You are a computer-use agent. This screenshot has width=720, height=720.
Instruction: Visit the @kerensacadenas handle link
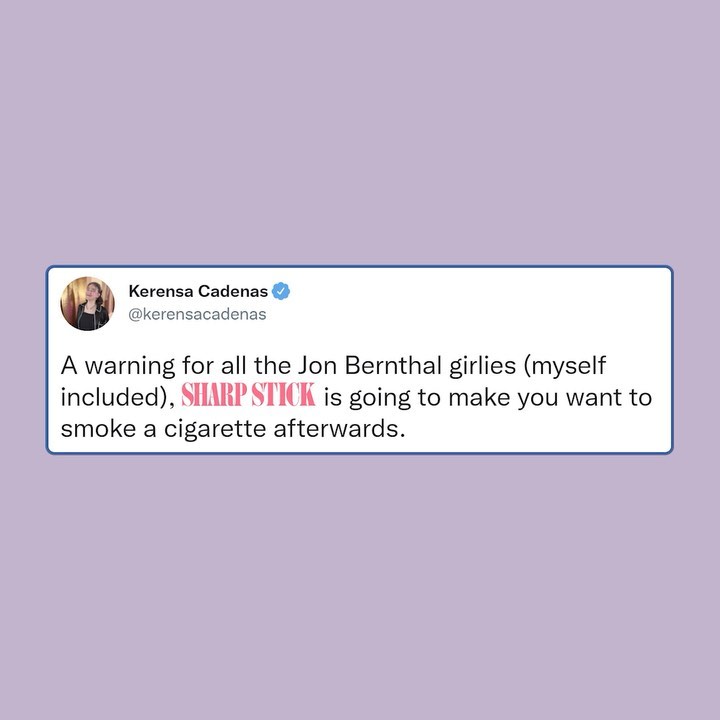197,315
